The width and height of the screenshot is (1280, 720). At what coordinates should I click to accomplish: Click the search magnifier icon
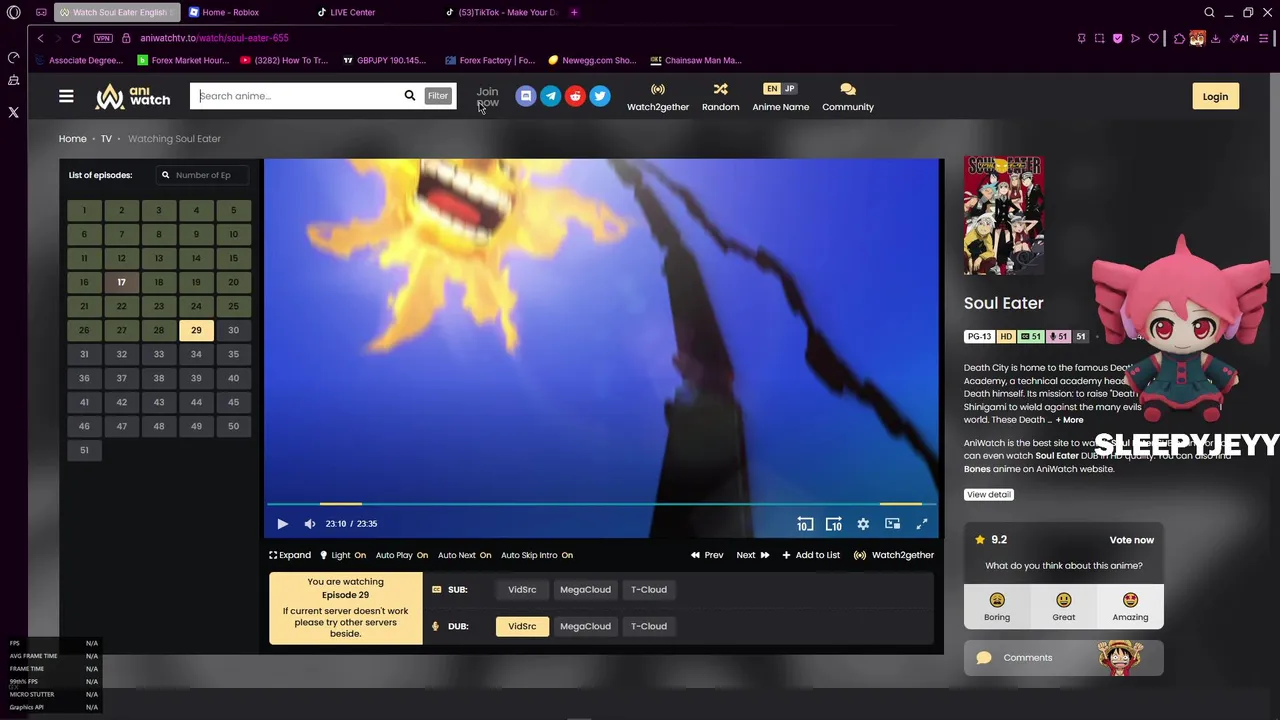click(409, 96)
